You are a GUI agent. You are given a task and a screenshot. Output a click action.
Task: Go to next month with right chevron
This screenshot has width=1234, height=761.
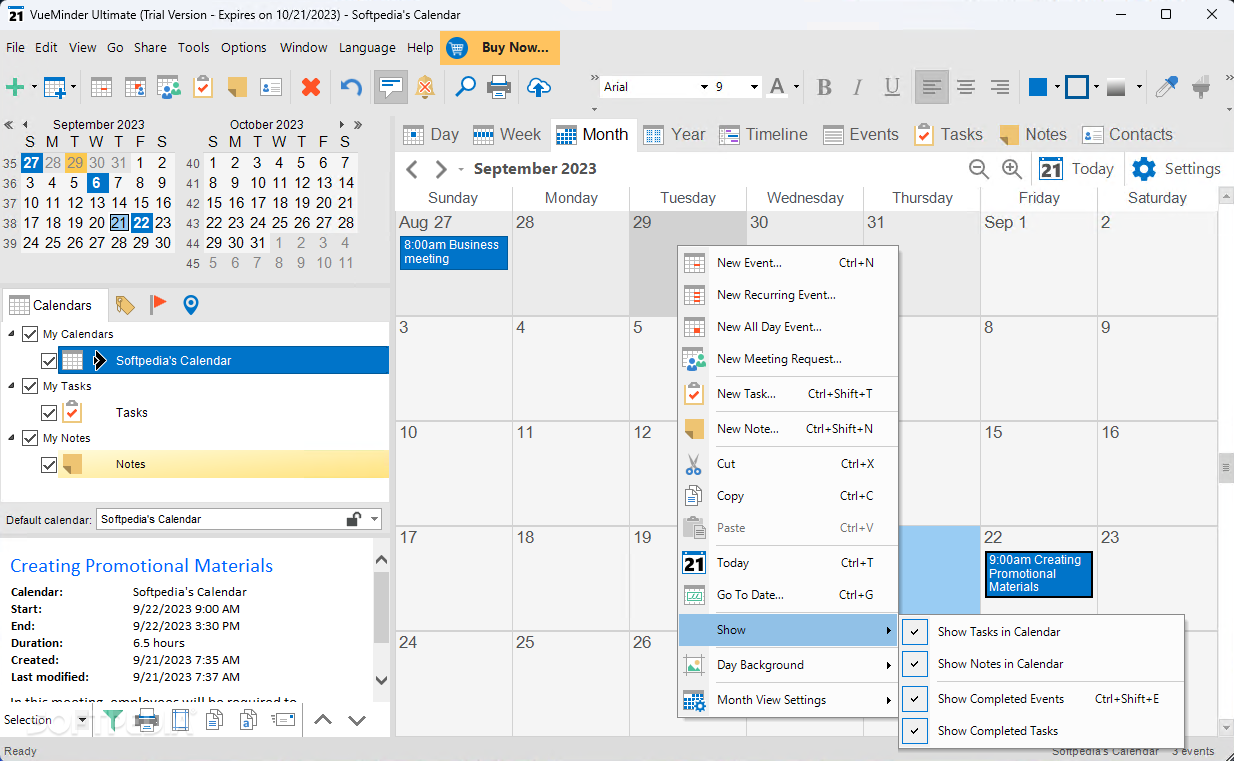pos(440,169)
